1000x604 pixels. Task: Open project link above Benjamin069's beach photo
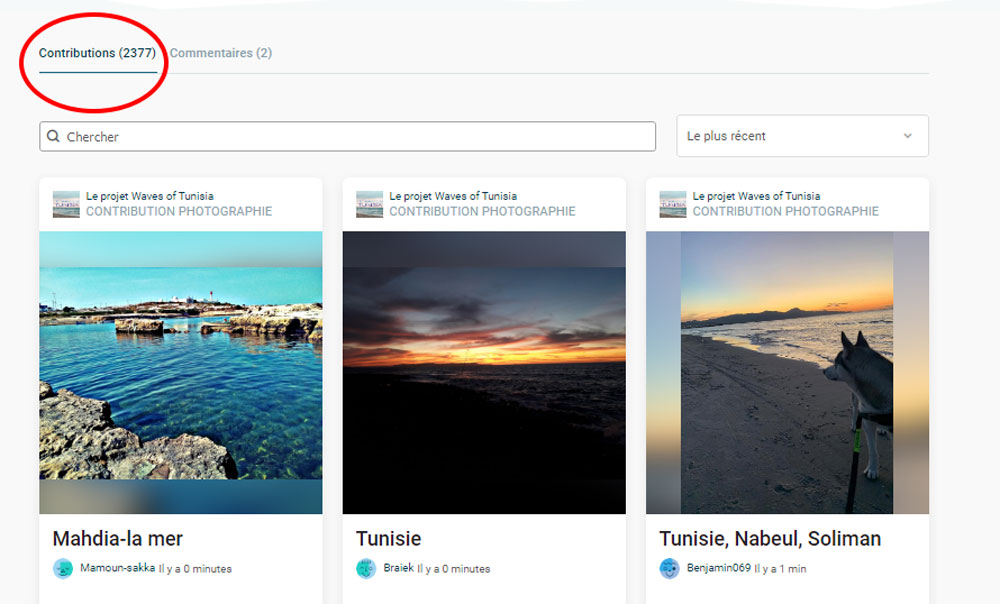[756, 196]
